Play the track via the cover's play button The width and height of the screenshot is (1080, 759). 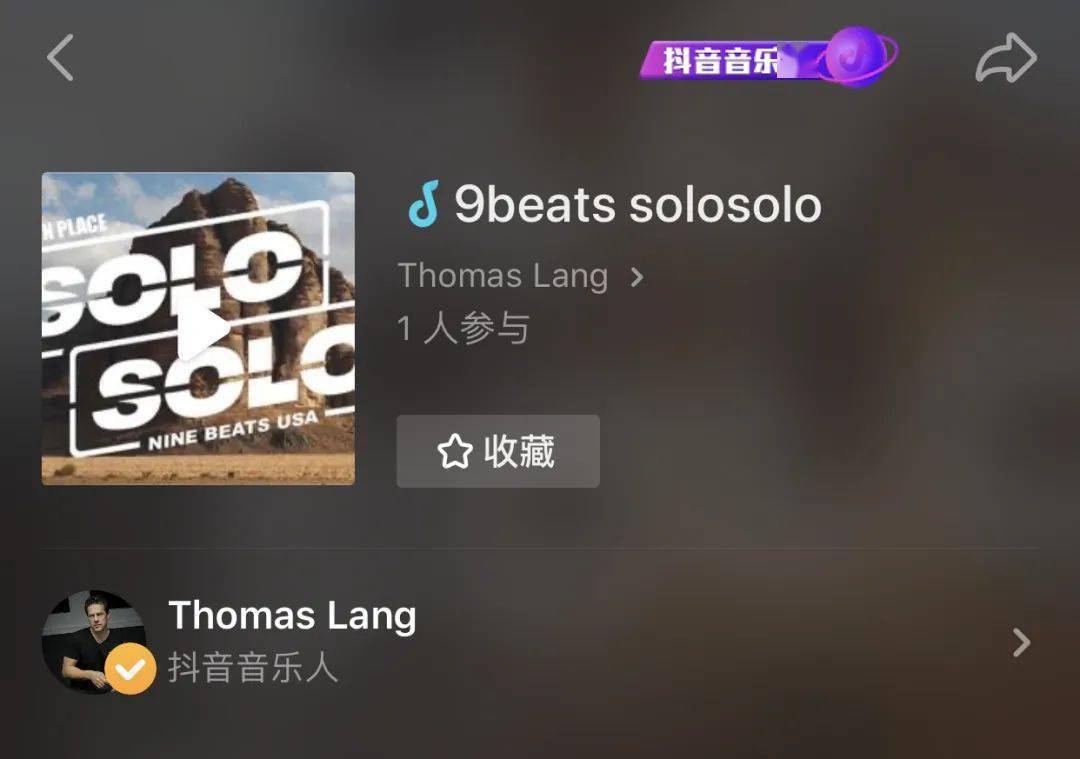coord(201,331)
